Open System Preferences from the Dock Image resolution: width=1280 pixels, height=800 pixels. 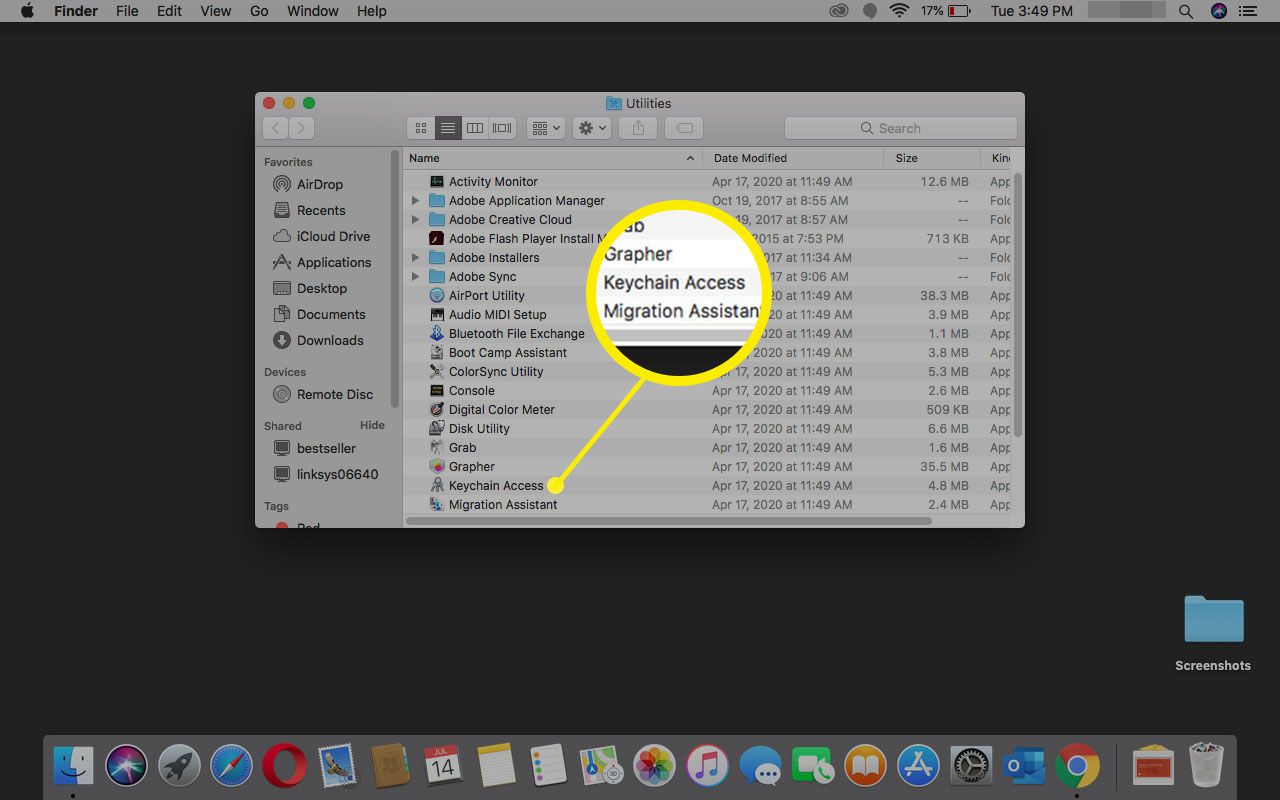pyautogui.click(x=971, y=767)
